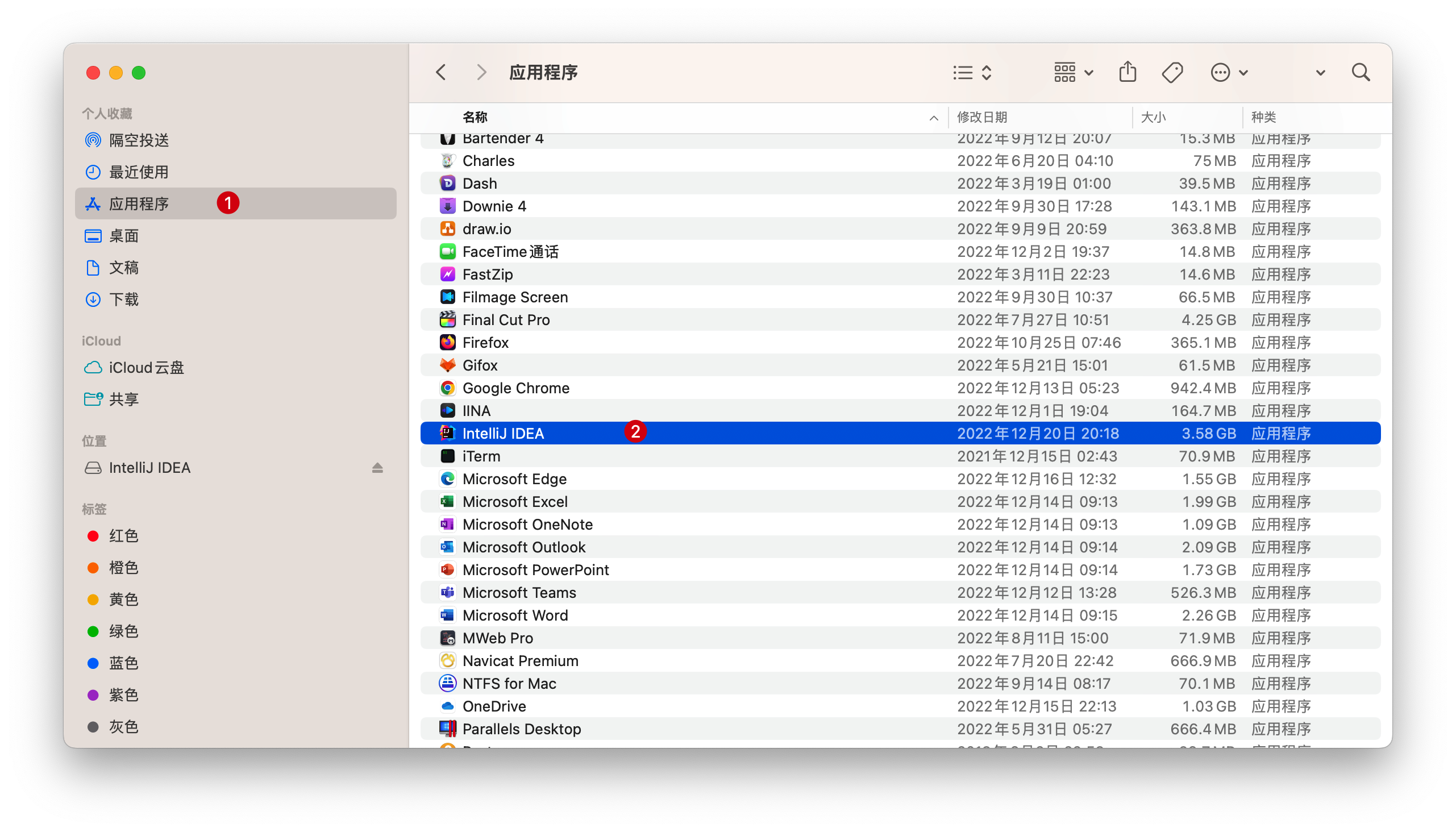1456x832 pixels.
Task: Select the 蓝色 tag
Action: tap(235, 663)
